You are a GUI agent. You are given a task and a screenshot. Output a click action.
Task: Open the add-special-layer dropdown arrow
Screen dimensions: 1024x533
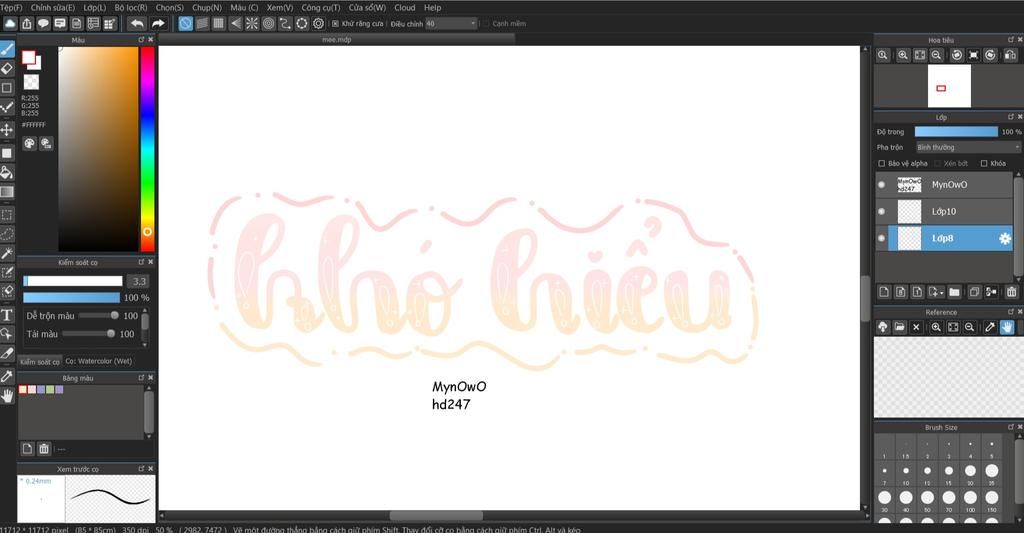[x=941, y=293]
